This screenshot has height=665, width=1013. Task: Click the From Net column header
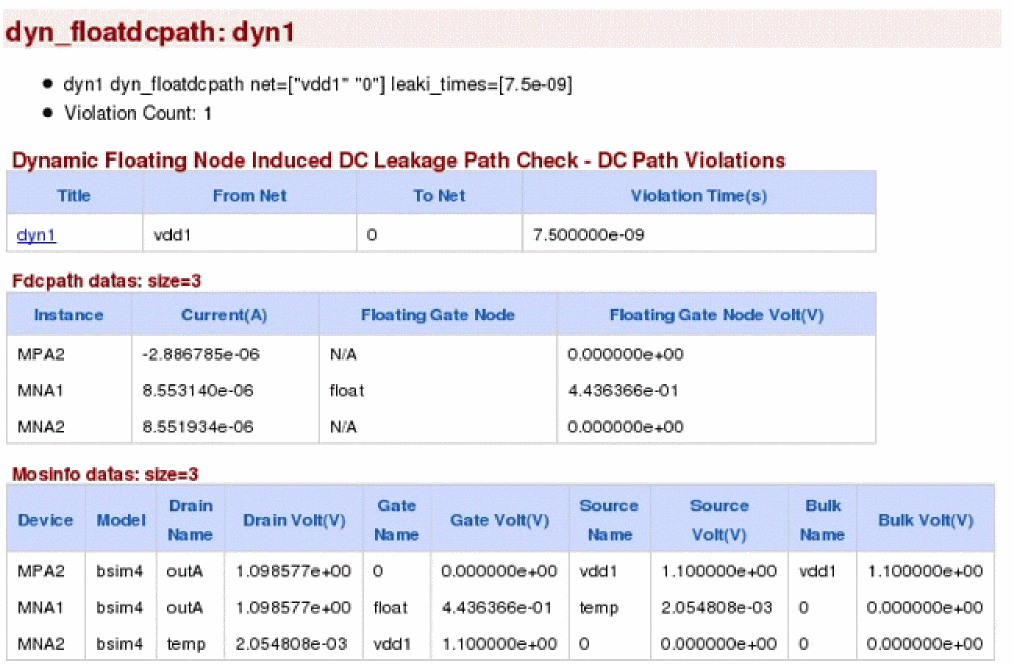click(248, 196)
